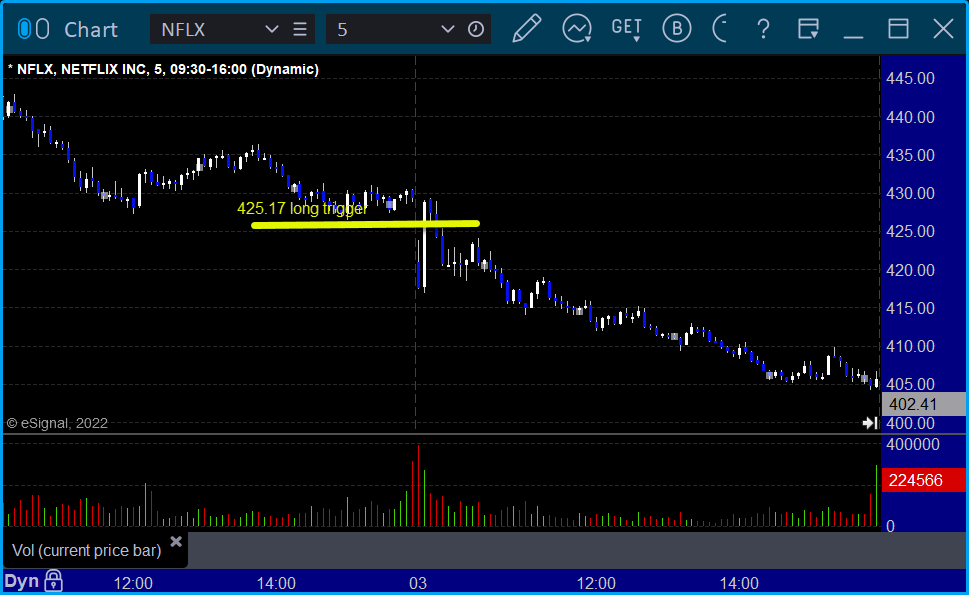Open the time template clock icon

click(476, 29)
